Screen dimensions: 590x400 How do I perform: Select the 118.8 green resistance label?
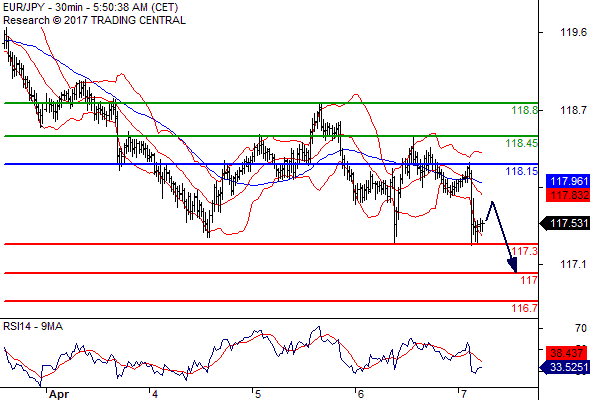(x=524, y=110)
